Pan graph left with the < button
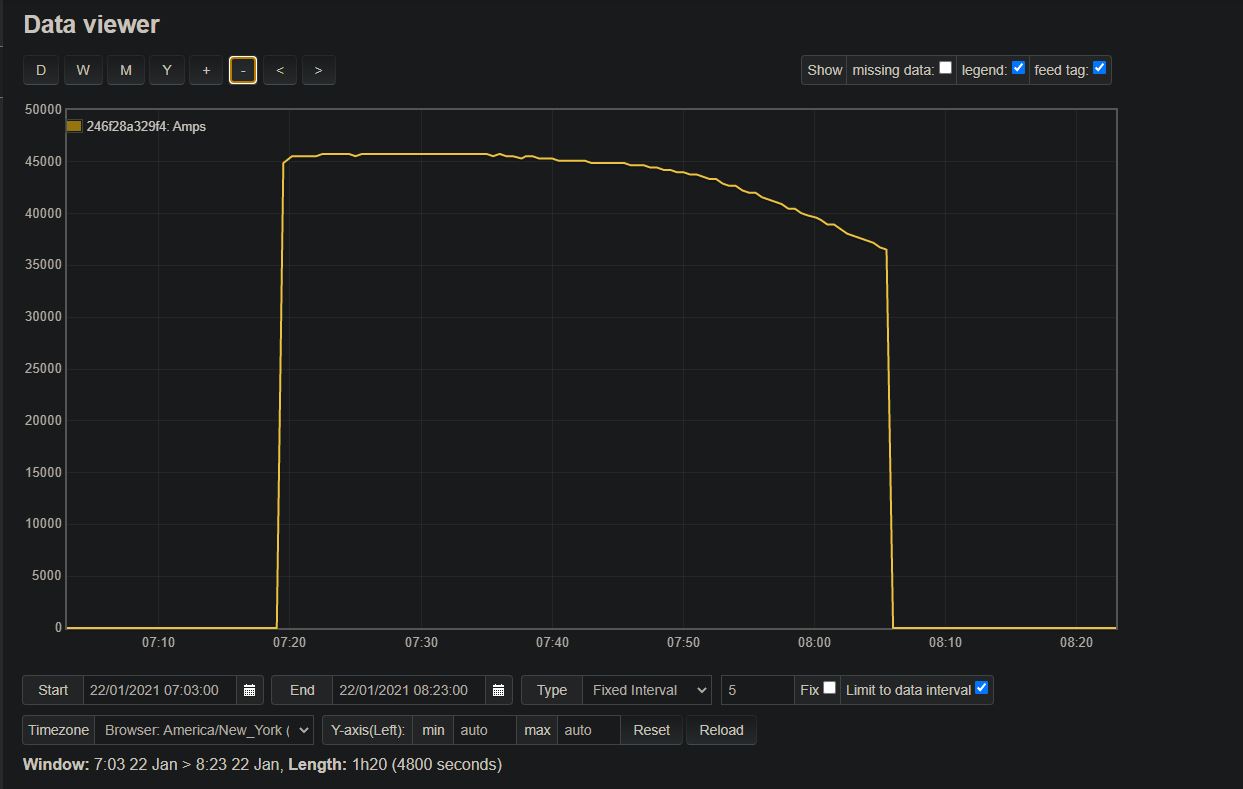Screen dimensions: 1243x789 tap(280, 70)
